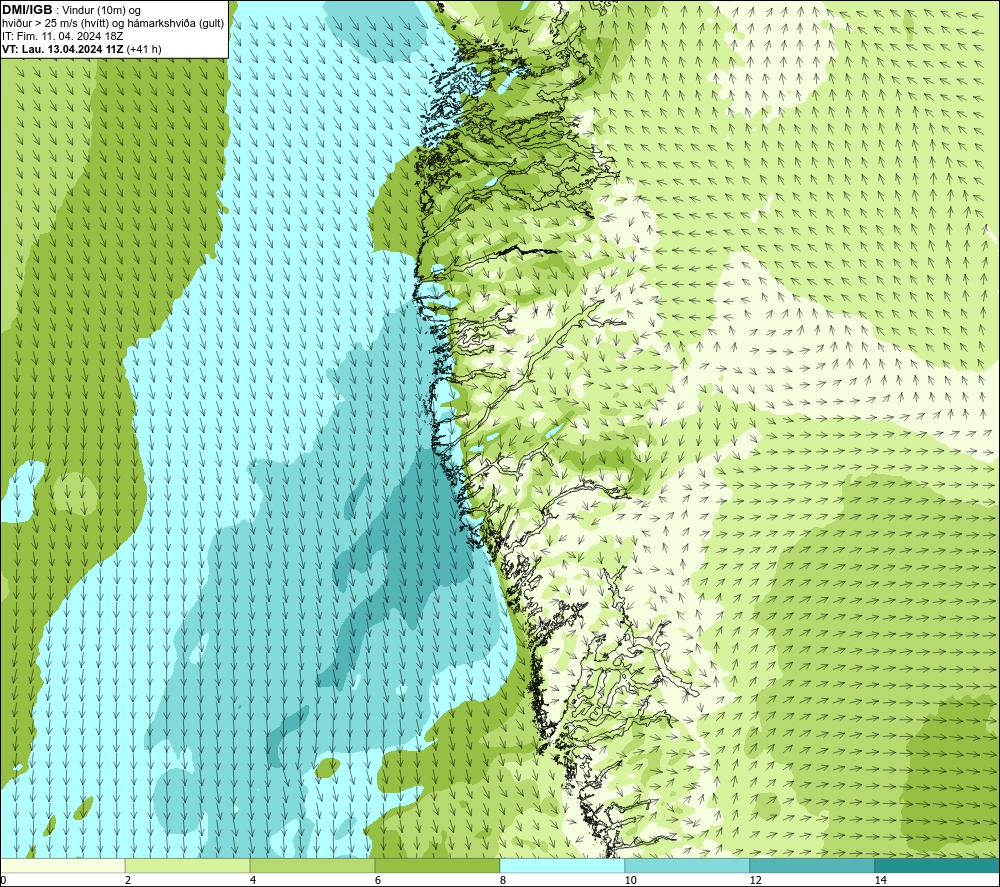Click the legend label '10'
The height and width of the screenshot is (887, 1000).
pos(631,880)
